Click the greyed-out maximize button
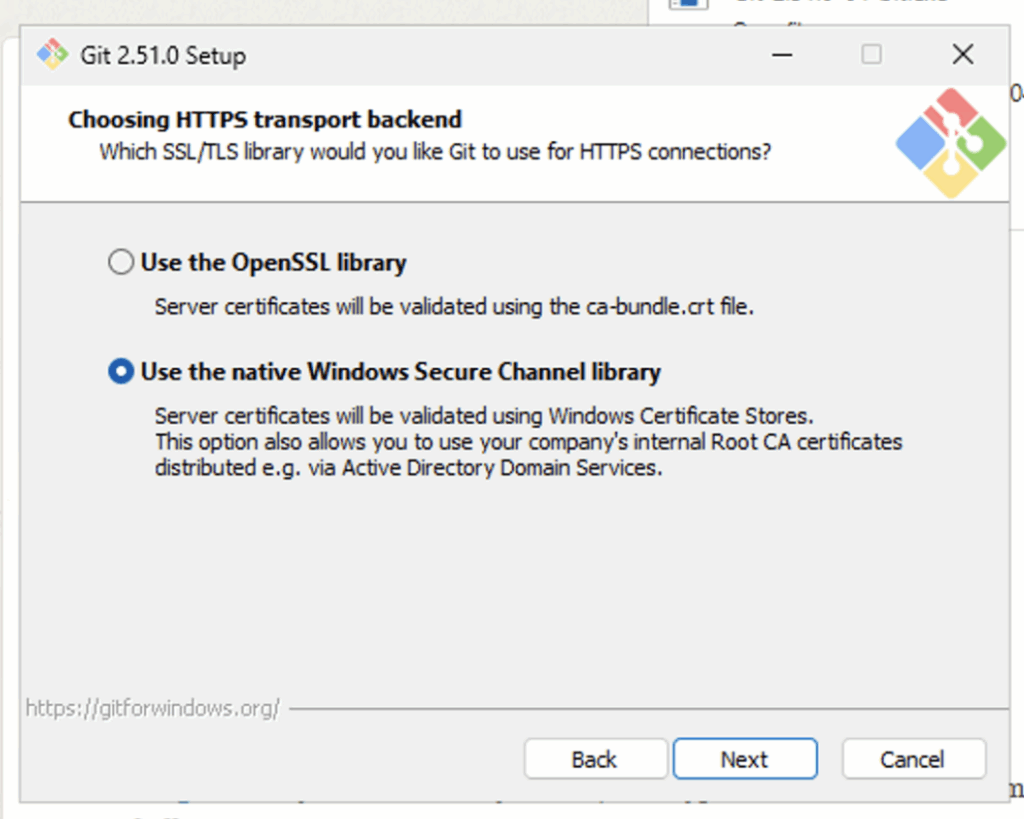The width and height of the screenshot is (1024, 819). pyautogui.click(x=872, y=54)
